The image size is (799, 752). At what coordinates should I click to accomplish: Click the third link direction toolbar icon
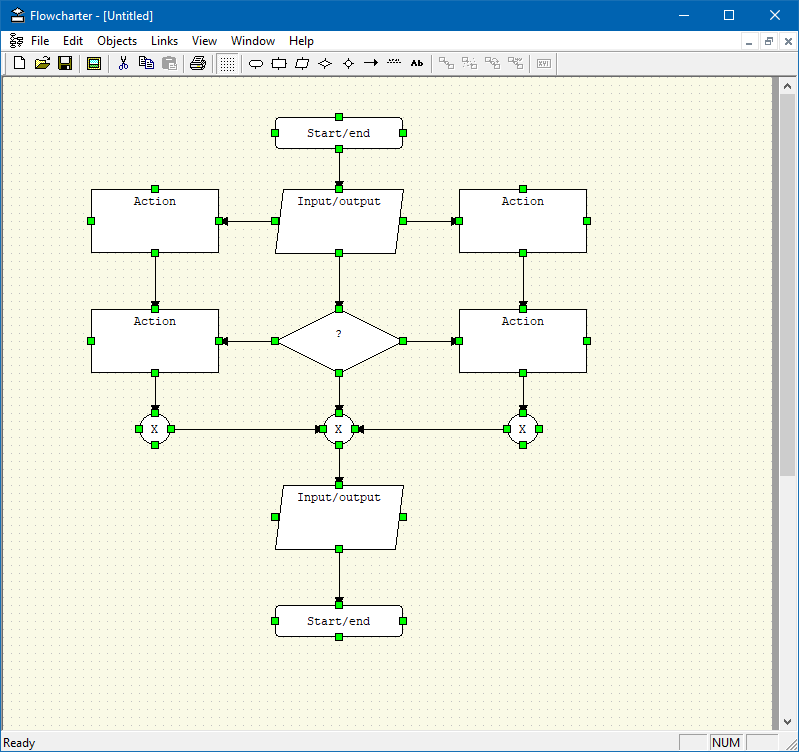(492, 63)
